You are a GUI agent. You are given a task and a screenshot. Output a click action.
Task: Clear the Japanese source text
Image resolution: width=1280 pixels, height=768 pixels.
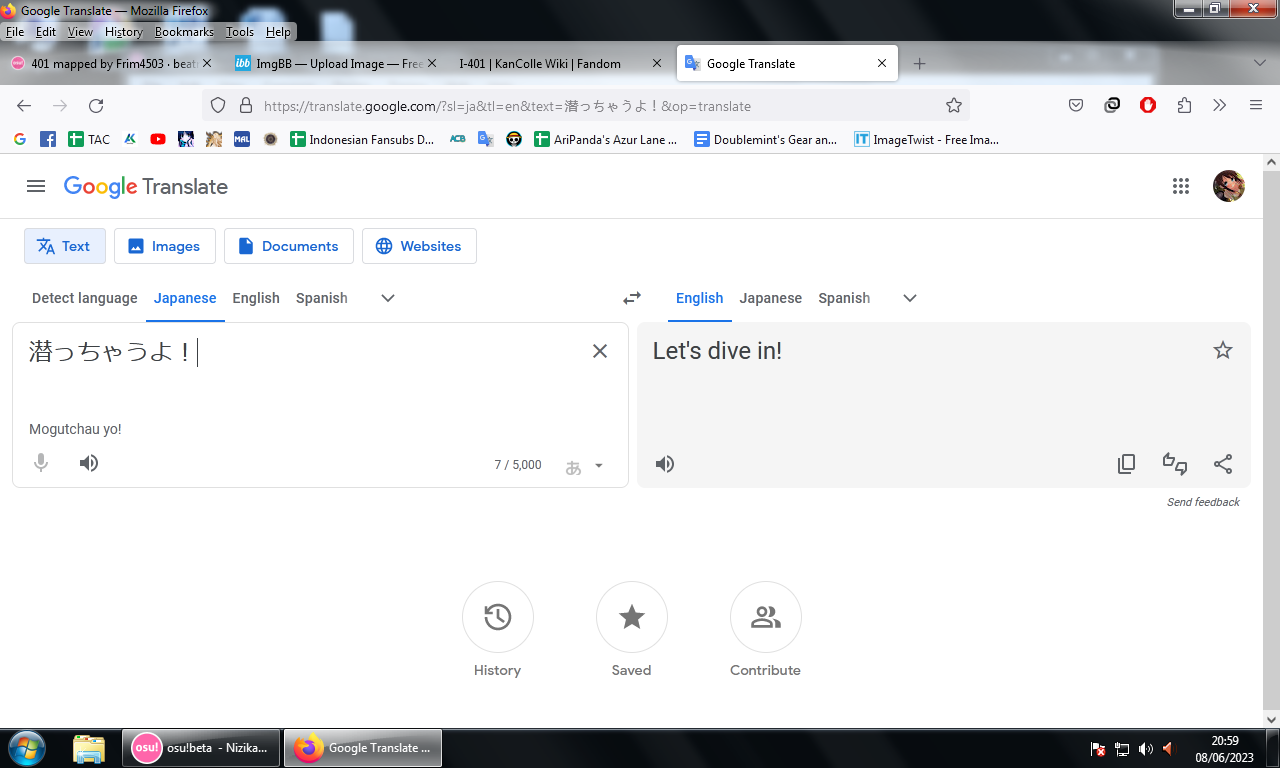600,351
